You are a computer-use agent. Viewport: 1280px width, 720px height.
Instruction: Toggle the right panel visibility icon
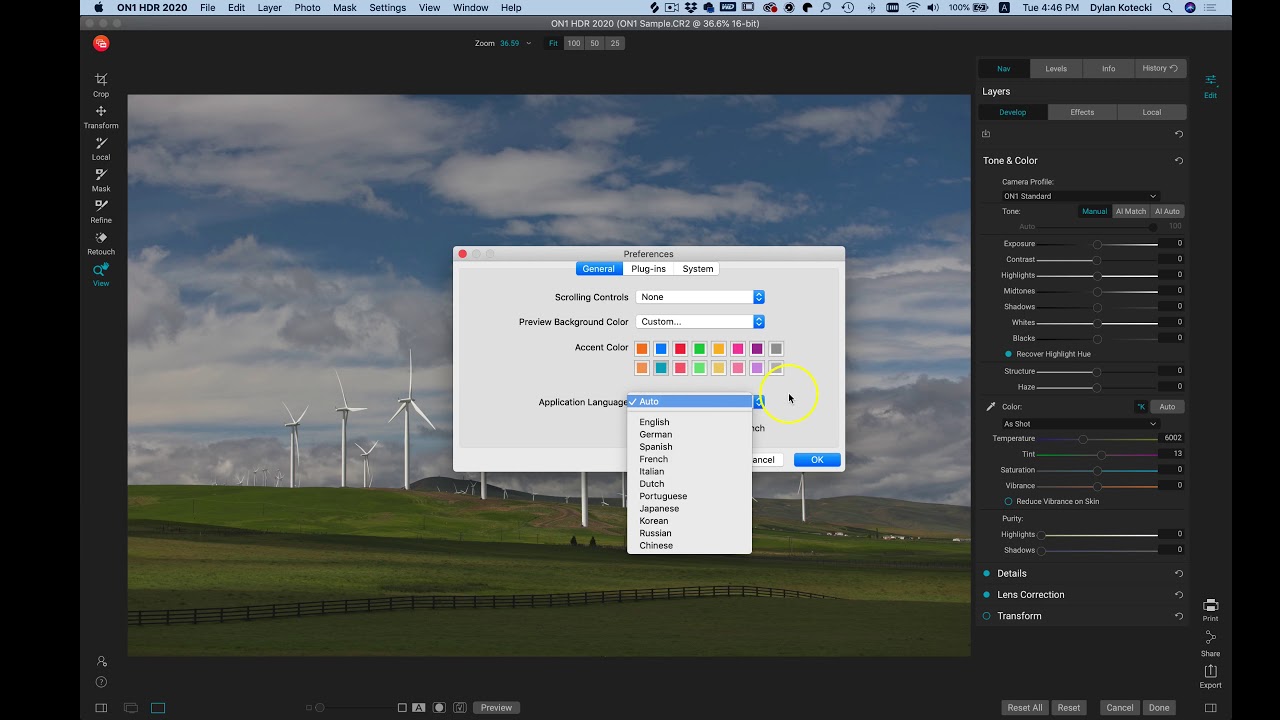coord(1210,708)
